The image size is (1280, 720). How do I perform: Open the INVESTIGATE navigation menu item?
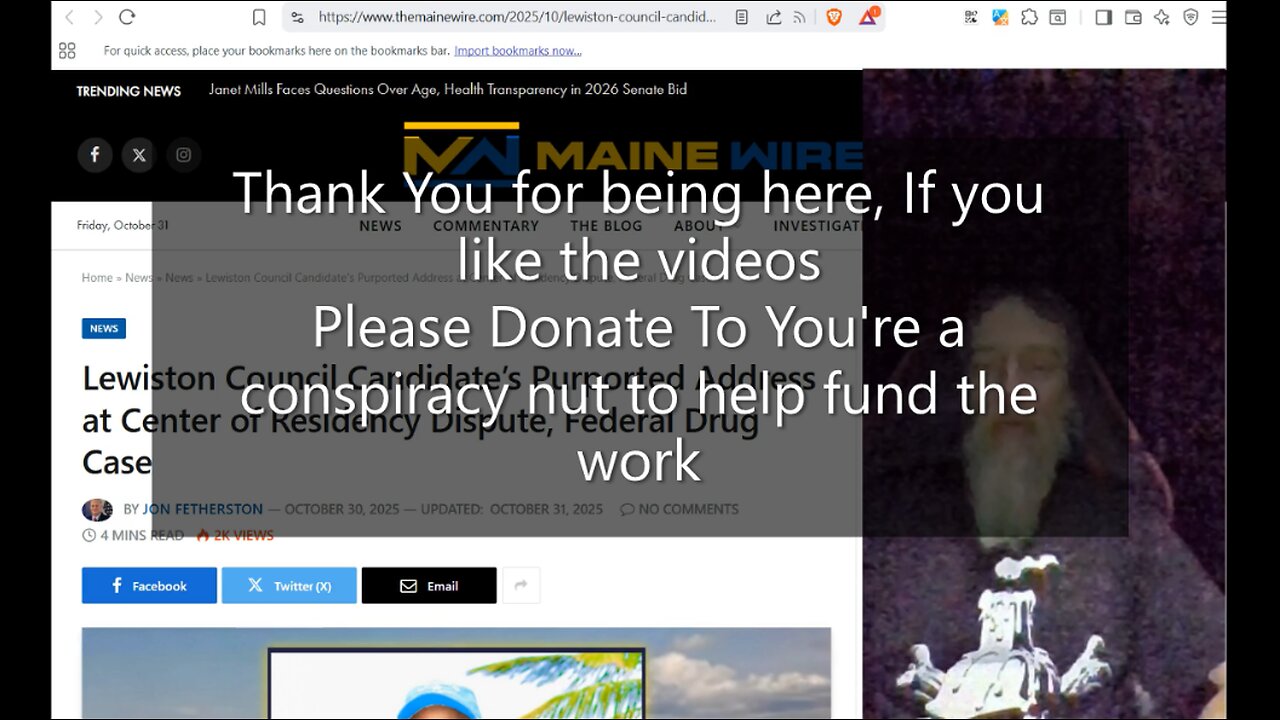[x=818, y=226]
